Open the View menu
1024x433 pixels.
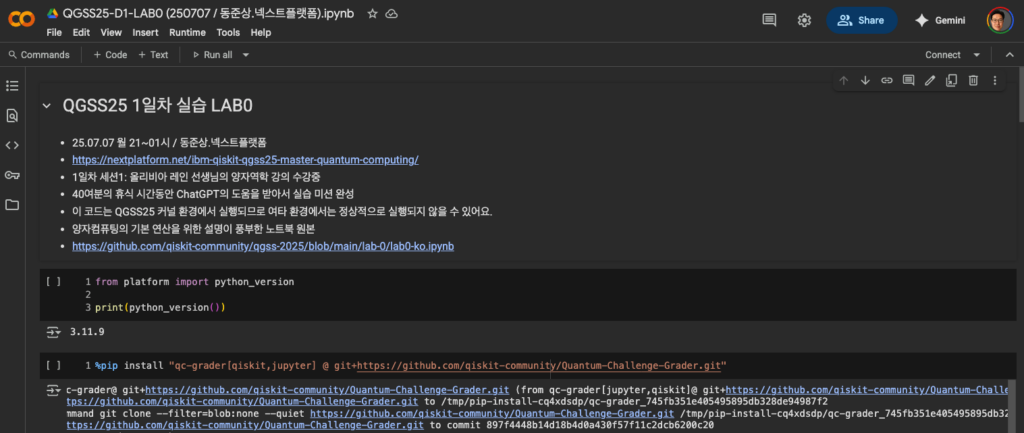[111, 33]
